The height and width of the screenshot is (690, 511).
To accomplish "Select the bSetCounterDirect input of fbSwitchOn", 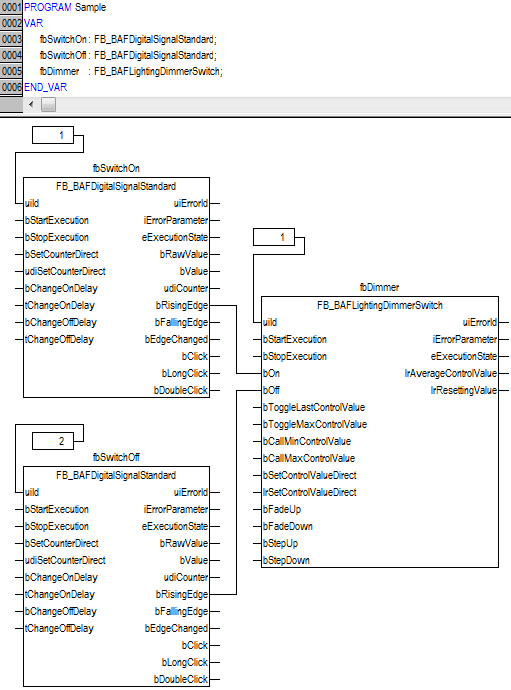I will [x=62, y=254].
